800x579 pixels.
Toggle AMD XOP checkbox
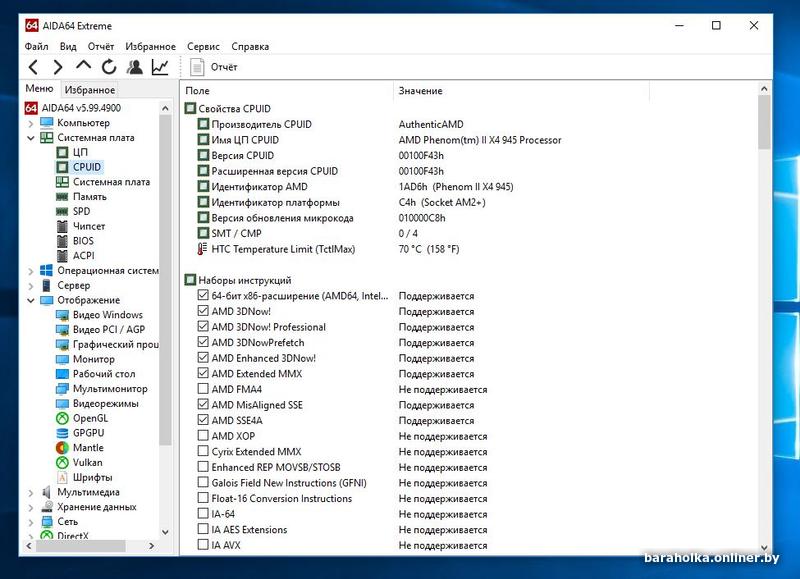[203, 436]
